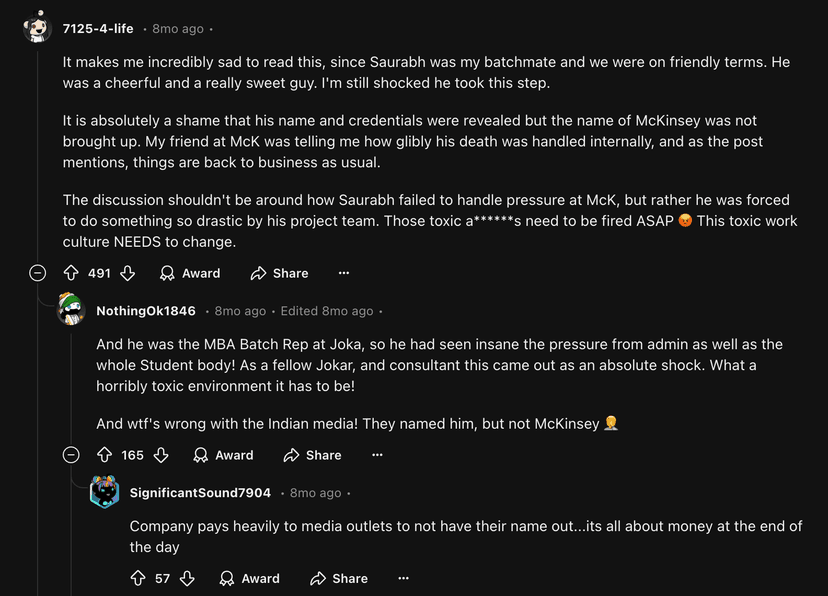This screenshot has height=596, width=828.
Task: Give Award to SignificantSound7904 comment
Action: pyautogui.click(x=249, y=578)
